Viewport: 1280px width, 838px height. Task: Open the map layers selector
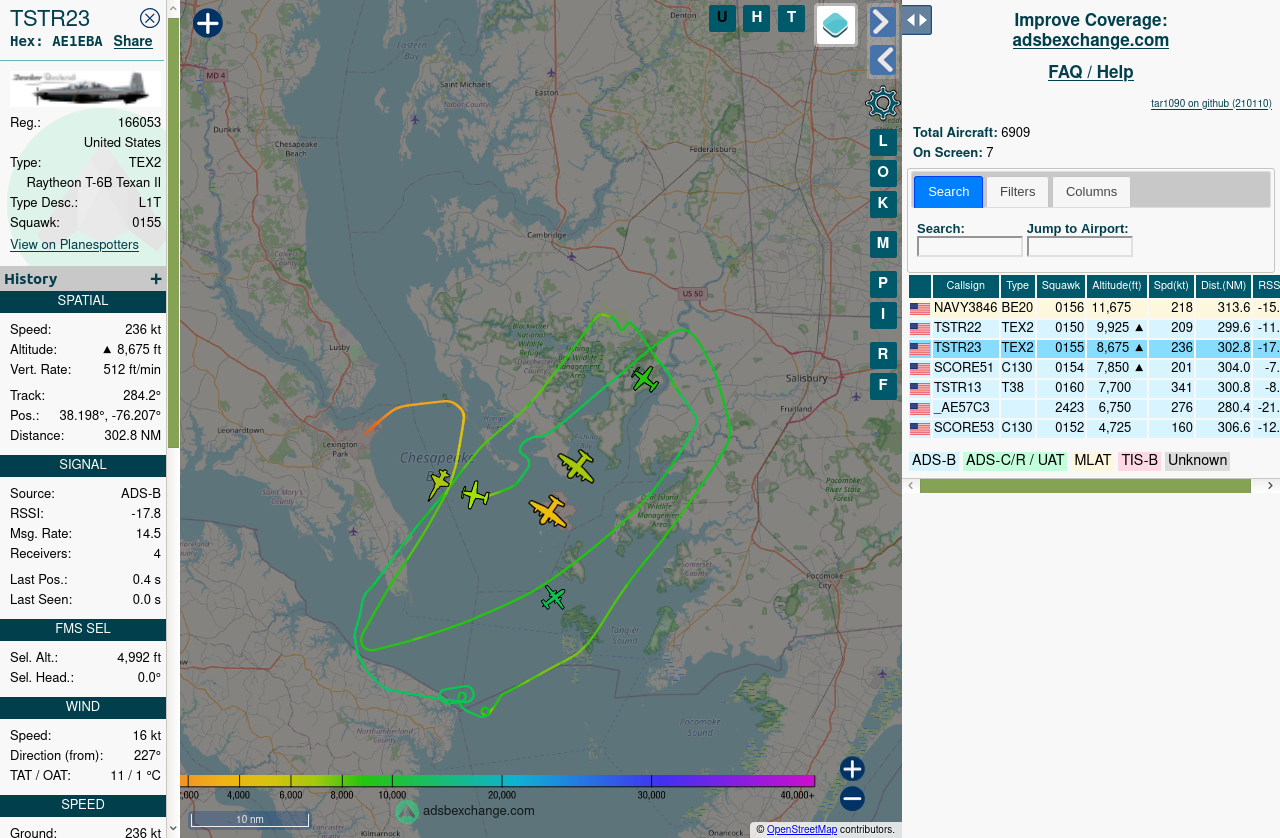[836, 25]
